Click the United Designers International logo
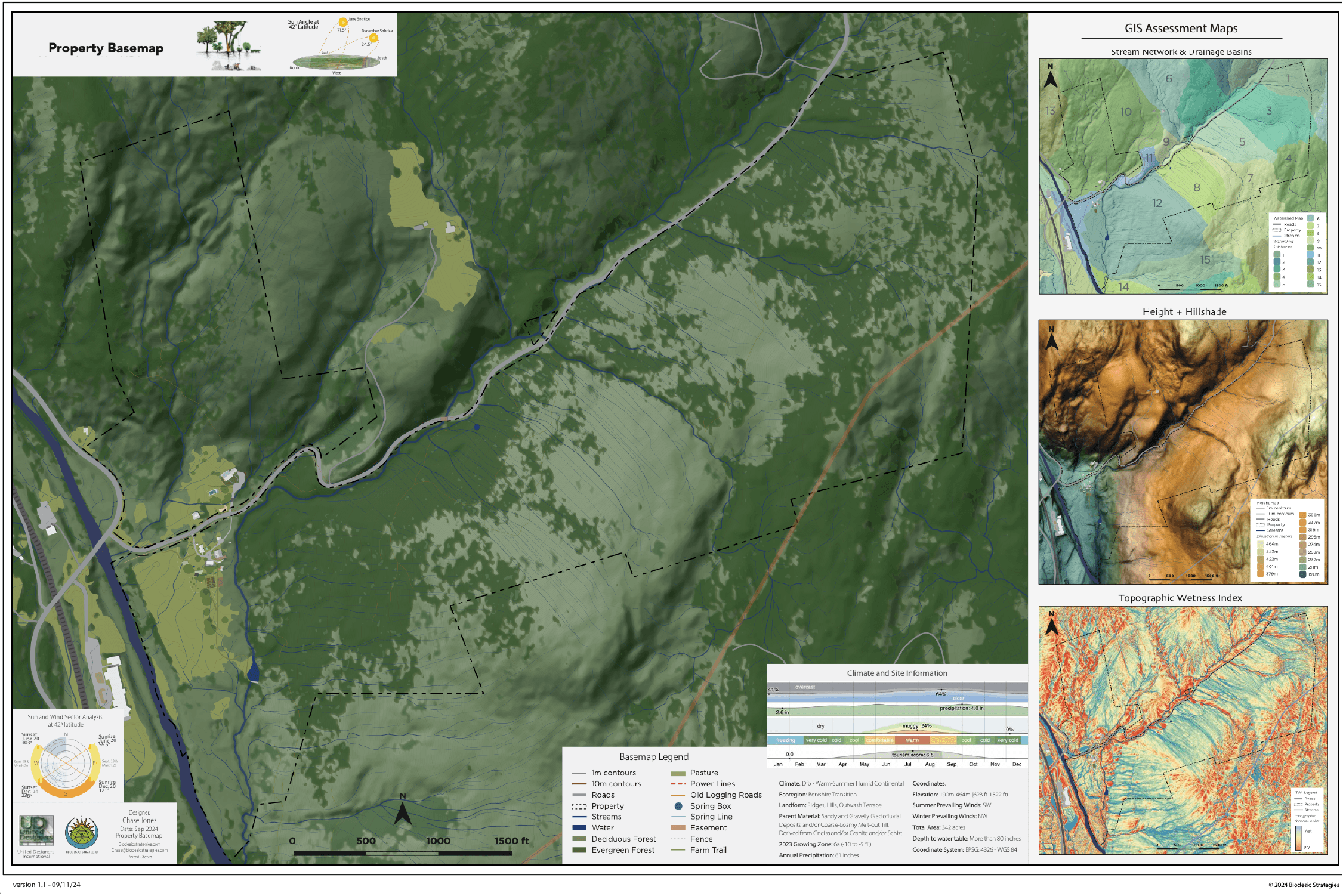Viewport: 1343px width, 896px height. coord(36,831)
